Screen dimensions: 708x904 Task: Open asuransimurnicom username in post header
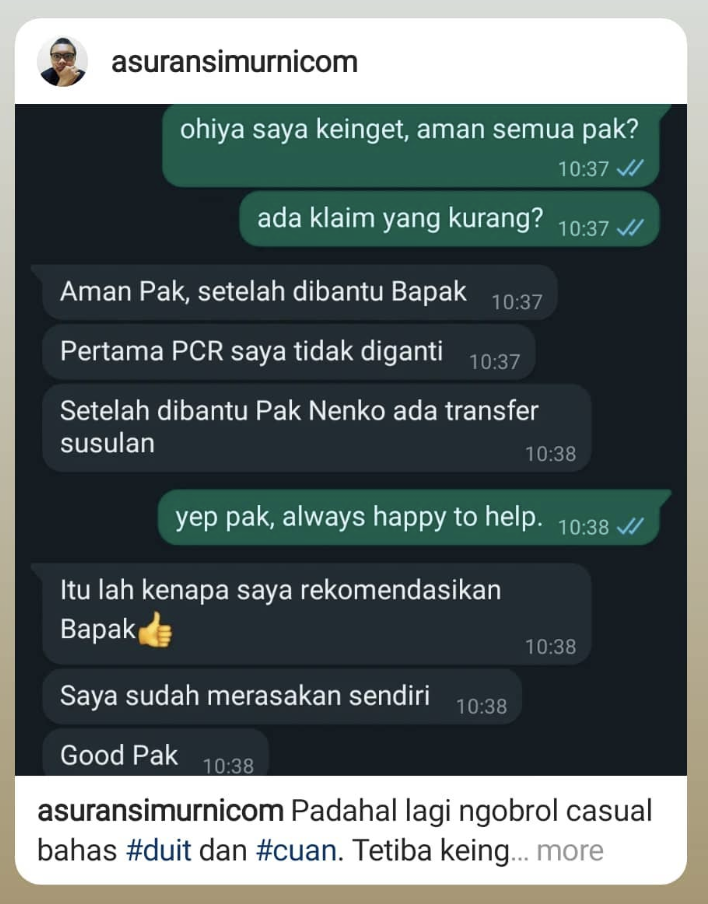coord(234,62)
